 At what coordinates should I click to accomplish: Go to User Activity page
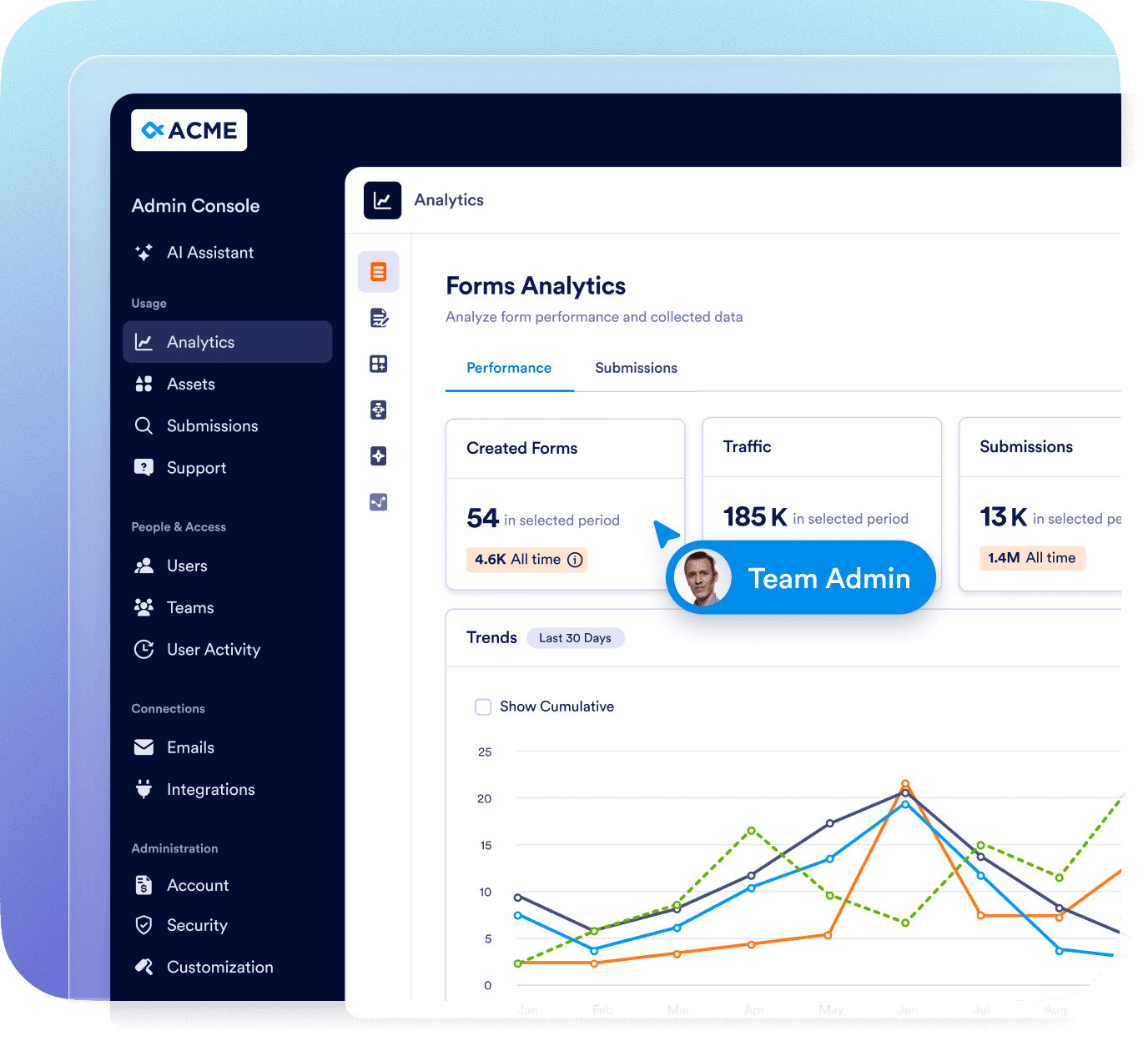point(213,650)
